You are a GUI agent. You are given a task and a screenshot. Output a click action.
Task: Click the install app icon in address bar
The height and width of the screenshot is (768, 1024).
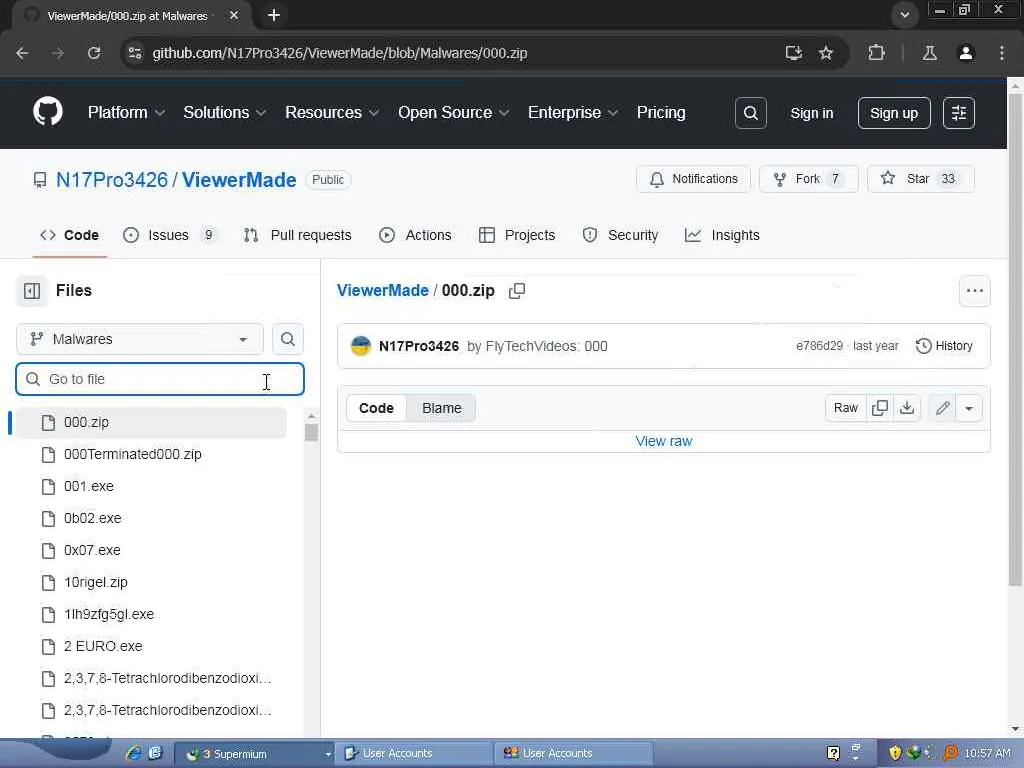(x=793, y=53)
